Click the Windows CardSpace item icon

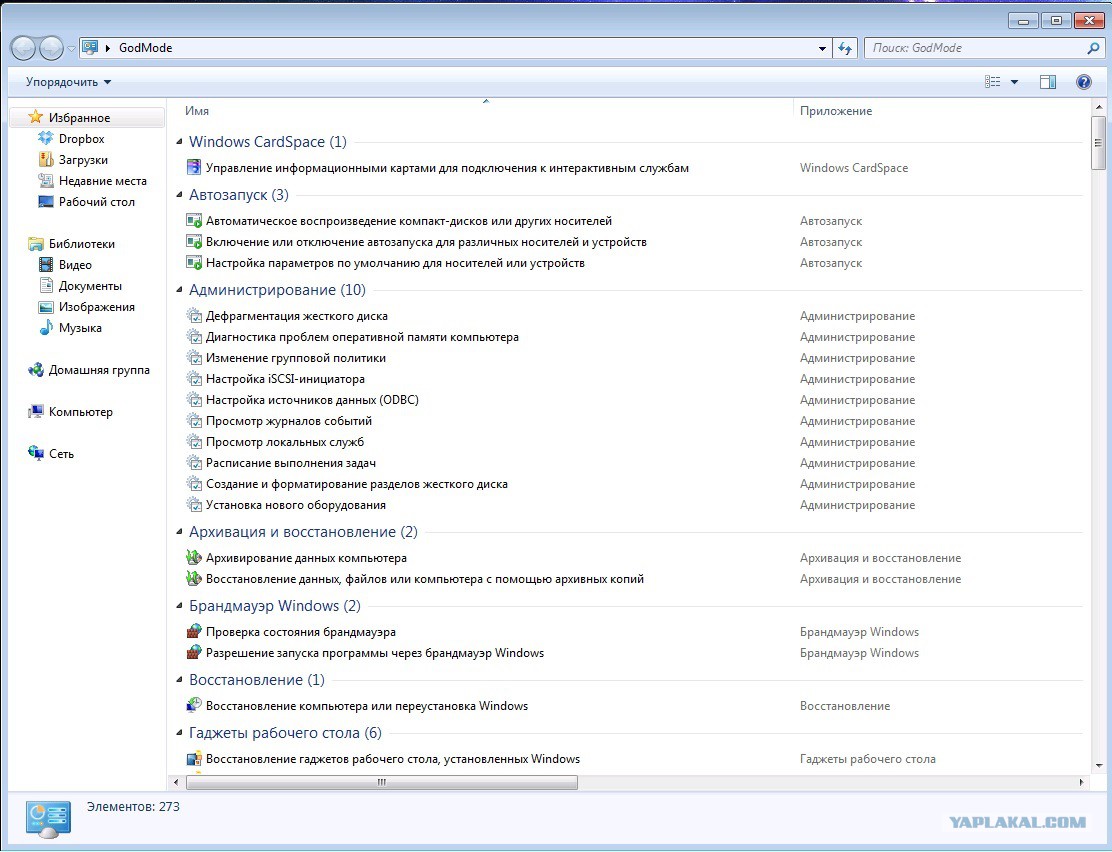point(194,167)
